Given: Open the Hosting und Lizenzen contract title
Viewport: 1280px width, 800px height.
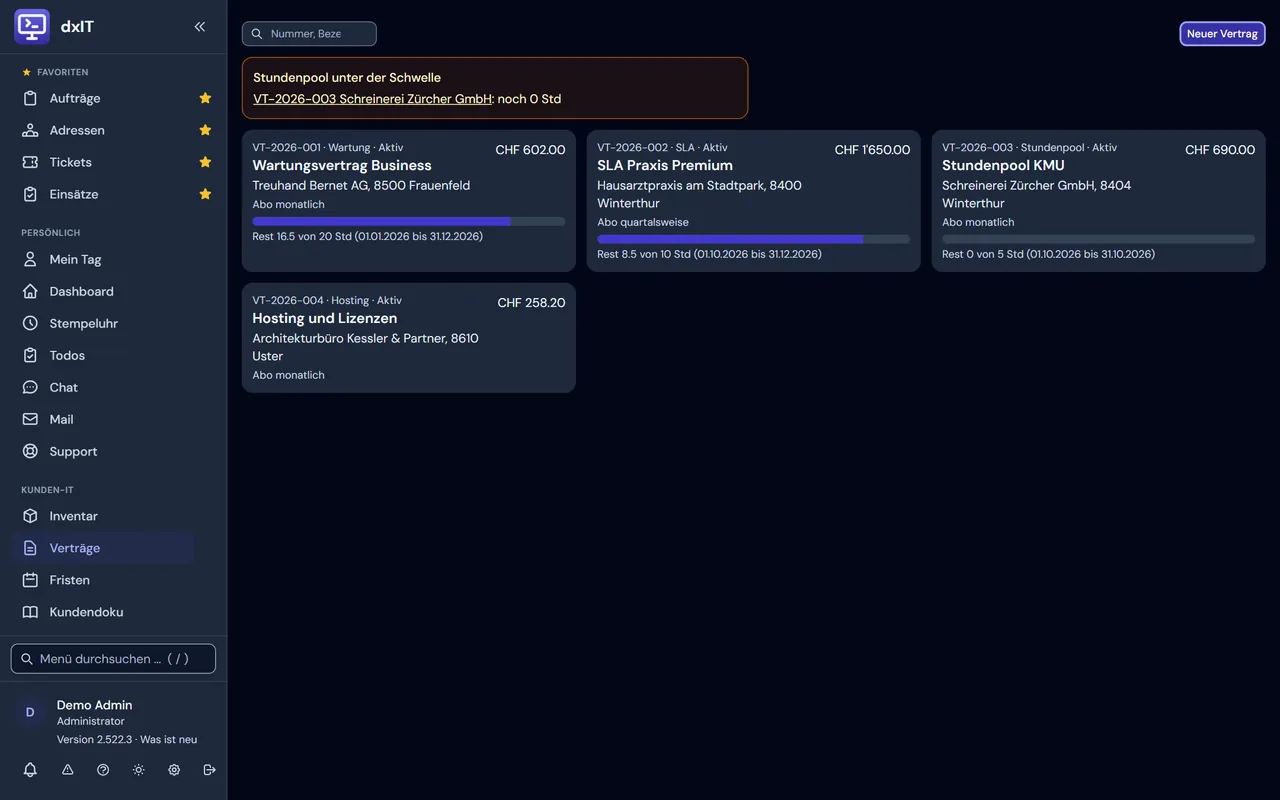Looking at the screenshot, I should 325,318.
